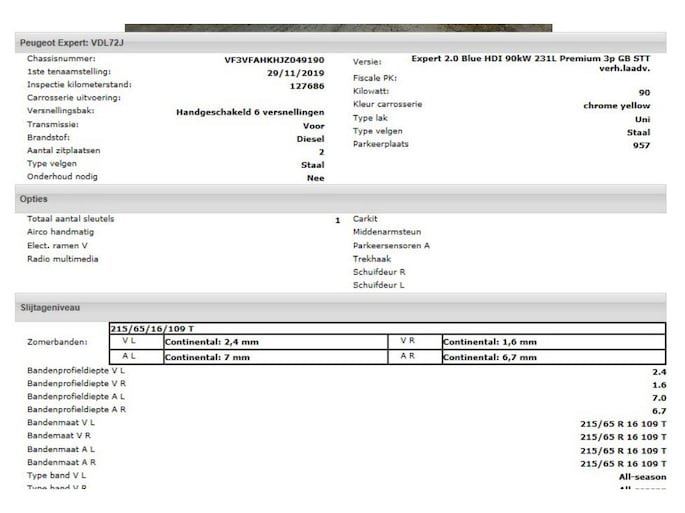Image resolution: width=685 pixels, height=513 pixels.
Task: Click the chrome yellow body colour value
Action: [616, 105]
